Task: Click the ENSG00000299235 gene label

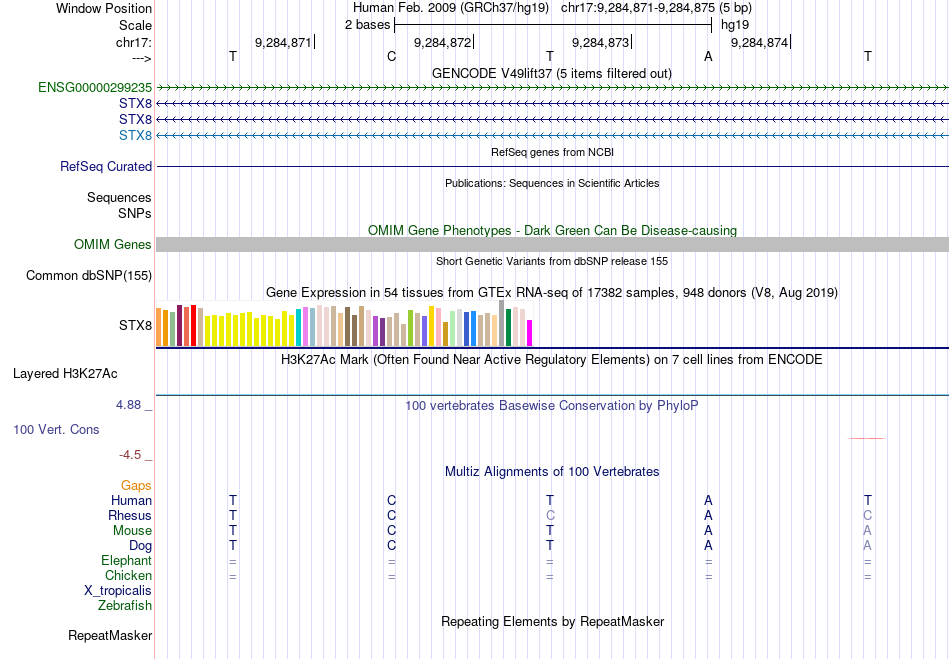Action: [x=95, y=88]
